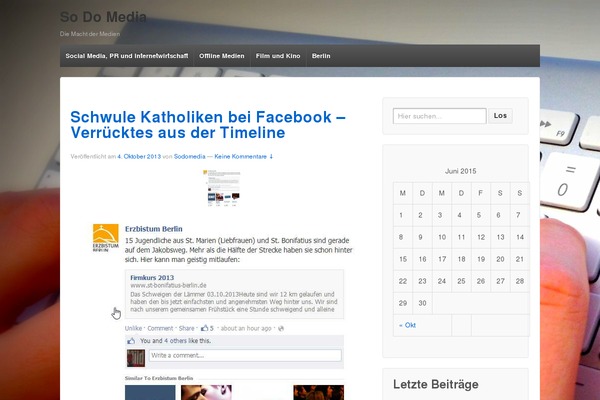Click the Similar To Erzbistum Berlin label
600x400 pixels.
coord(159,378)
